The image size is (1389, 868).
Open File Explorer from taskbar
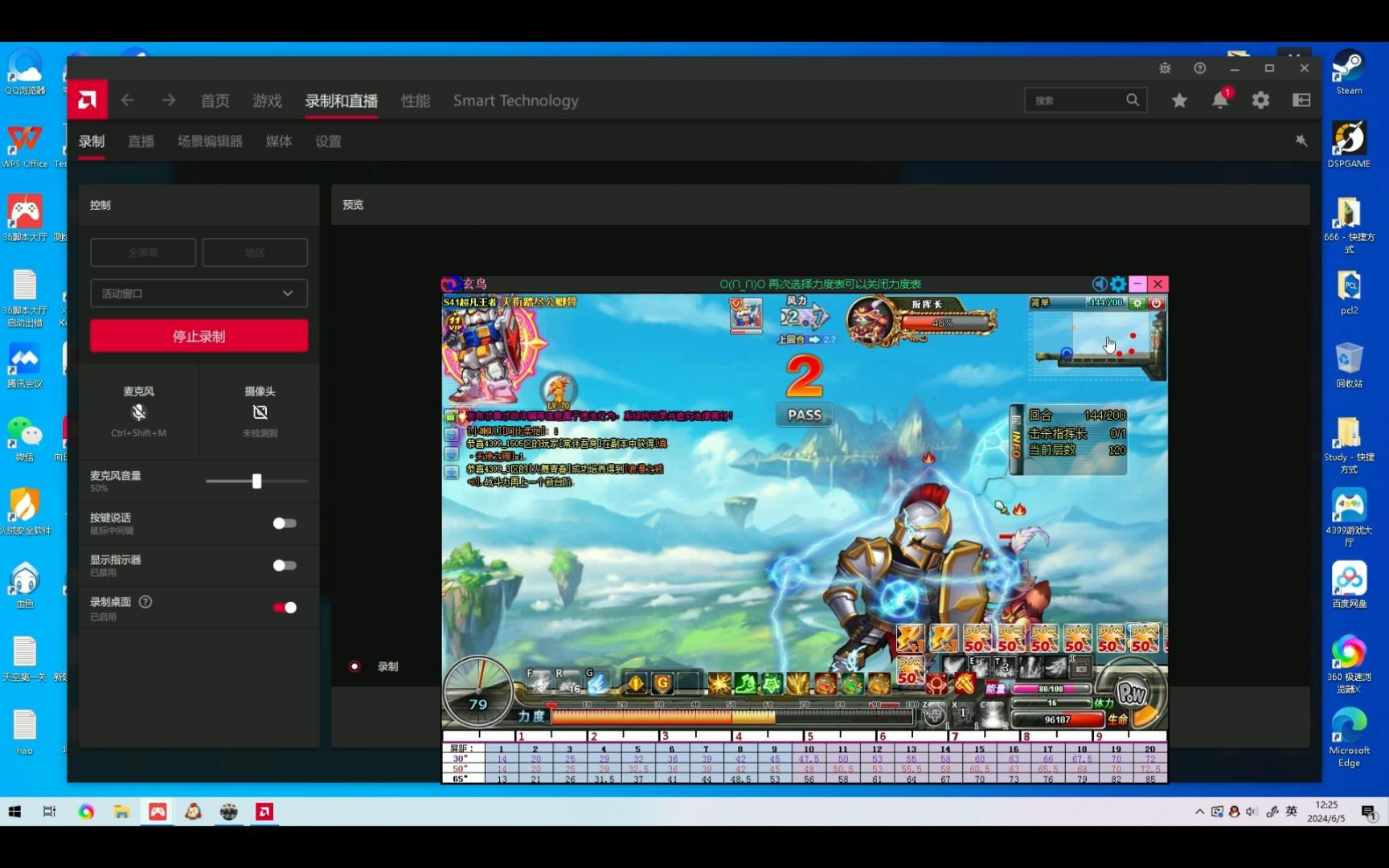click(x=121, y=812)
